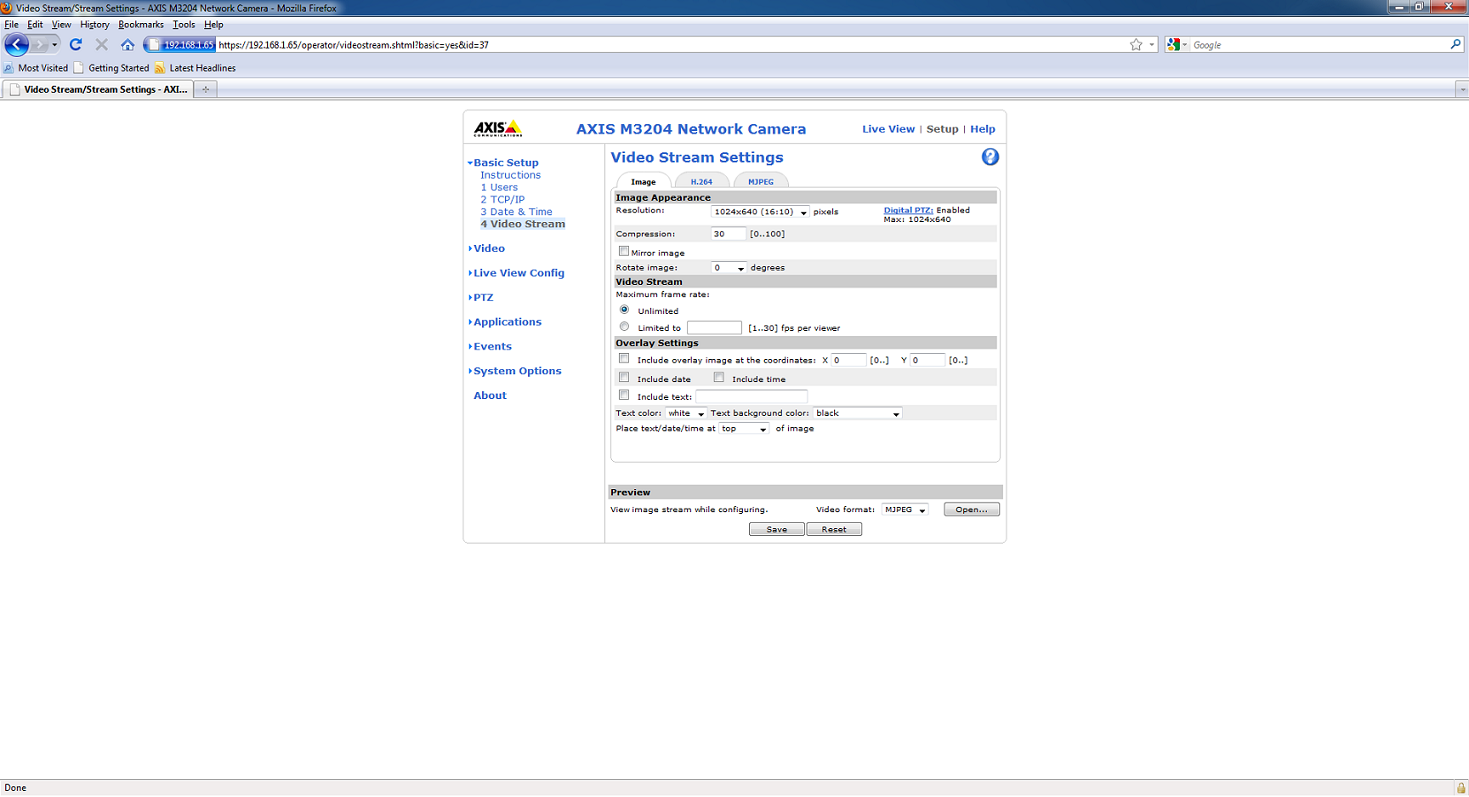Enable the Include time checkbox
Image resolution: width=1469 pixels, height=797 pixels.
tap(719, 377)
